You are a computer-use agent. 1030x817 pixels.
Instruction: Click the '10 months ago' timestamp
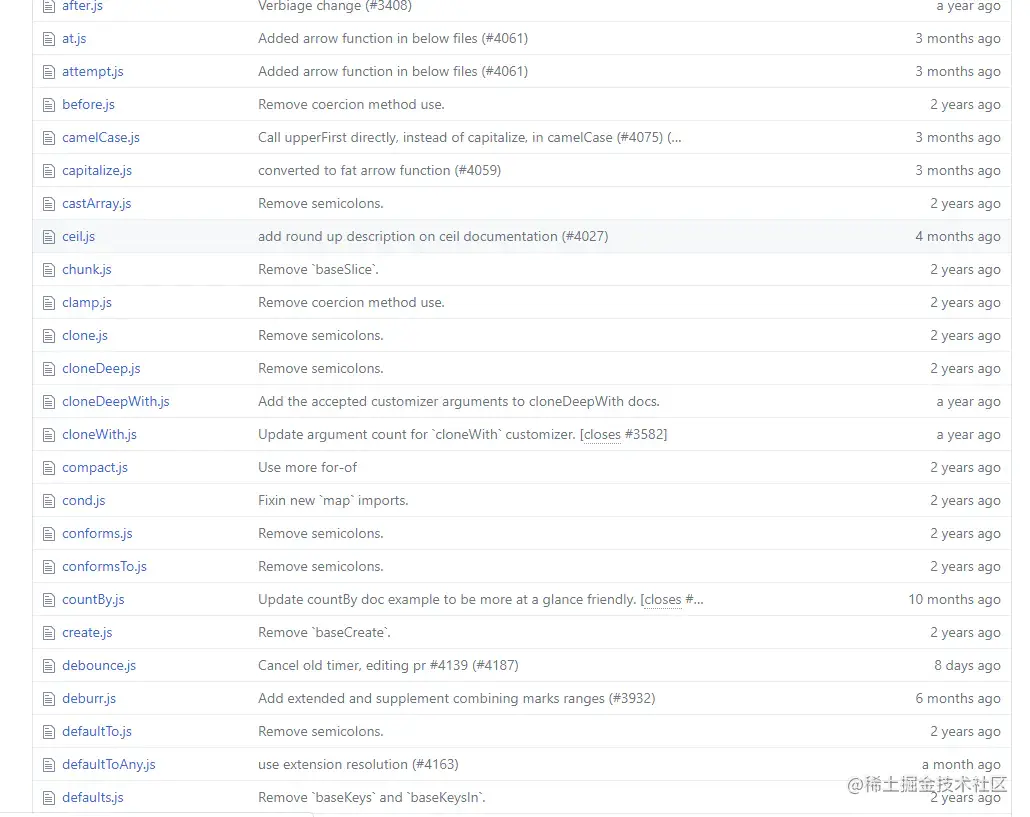954,600
